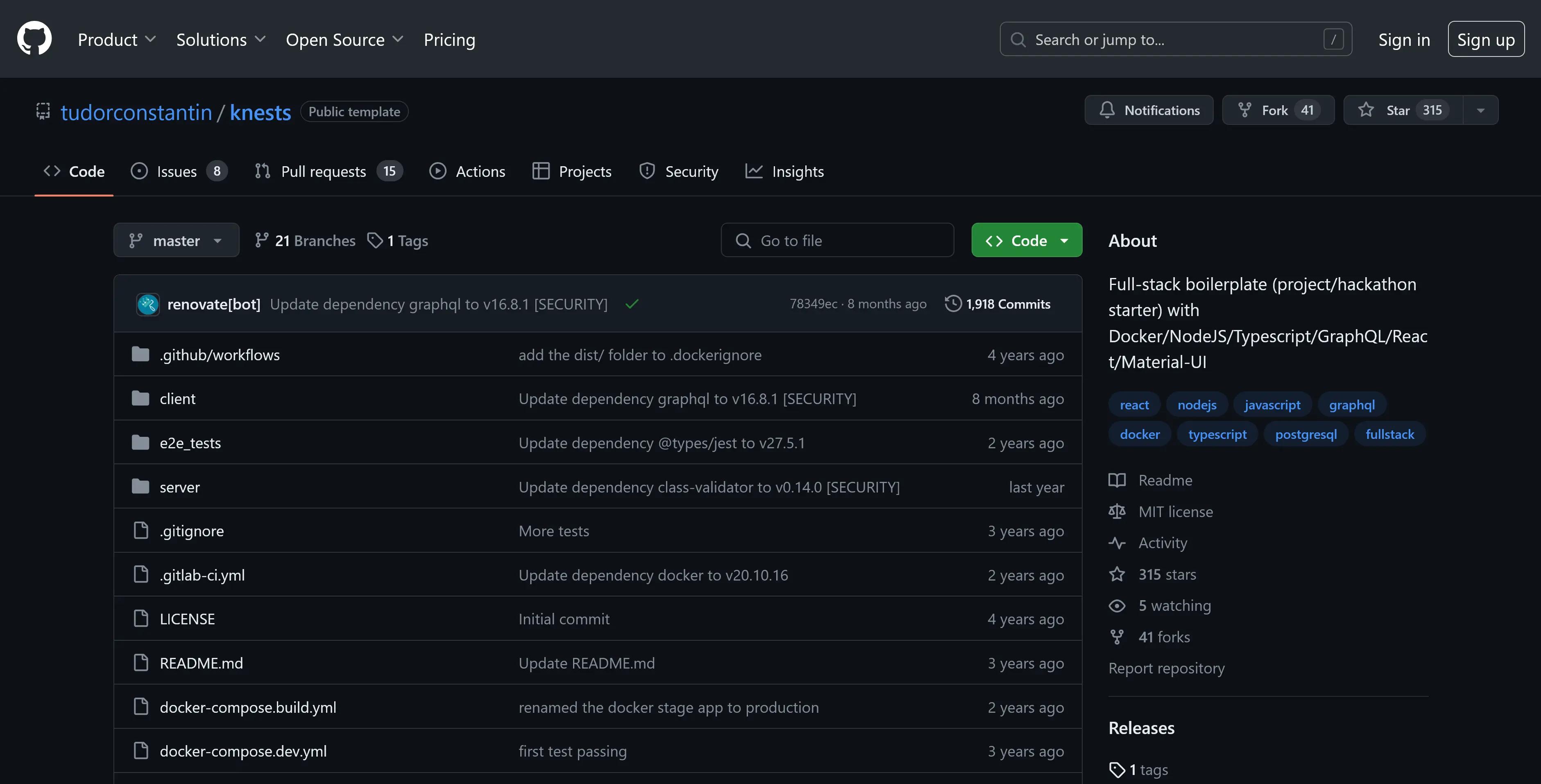The image size is (1541, 784).
Task: Click the .gitignore file icon
Action: point(141,531)
